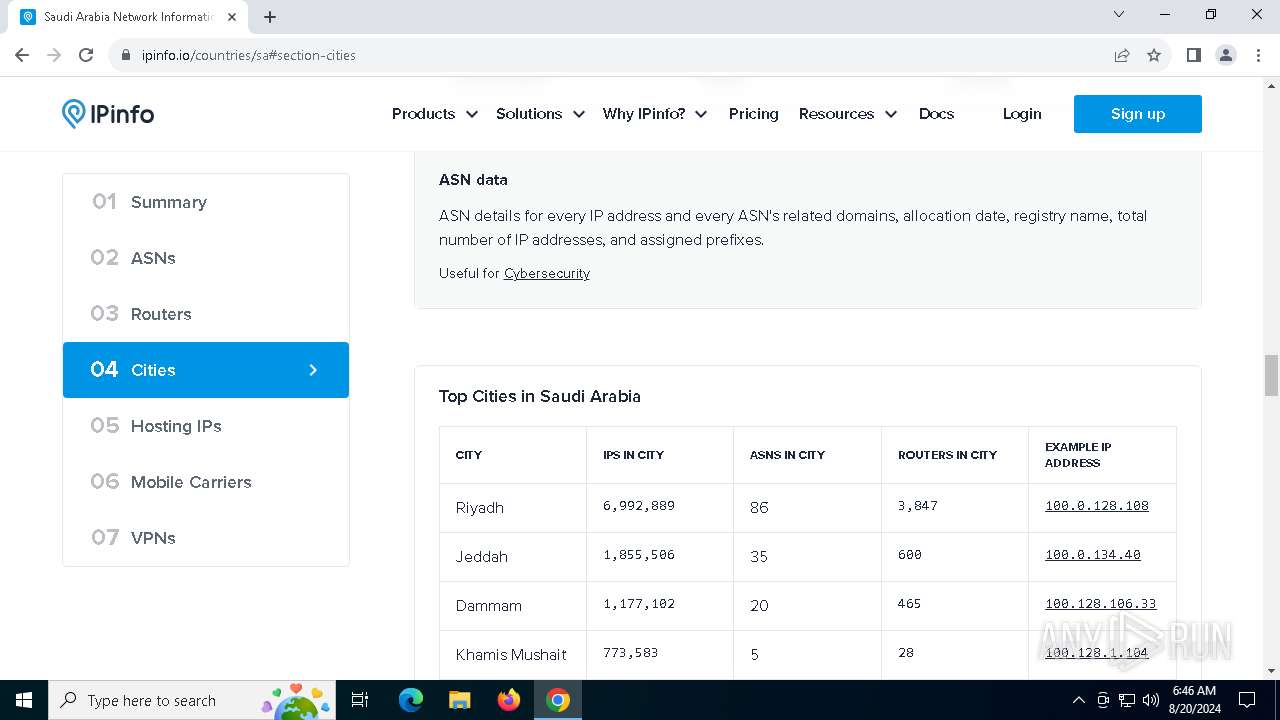This screenshot has width=1280, height=720.
Task: Open the Chrome three-dot menu
Action: 1258,55
